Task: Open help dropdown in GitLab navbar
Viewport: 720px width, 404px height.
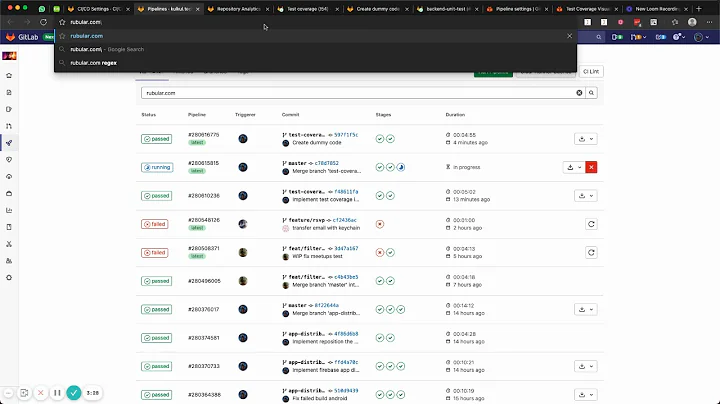Action: click(679, 37)
